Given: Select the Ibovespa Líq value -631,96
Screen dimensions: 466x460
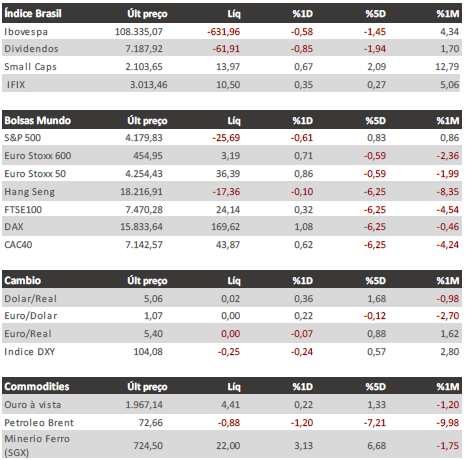Looking at the screenshot, I should click(x=223, y=32).
